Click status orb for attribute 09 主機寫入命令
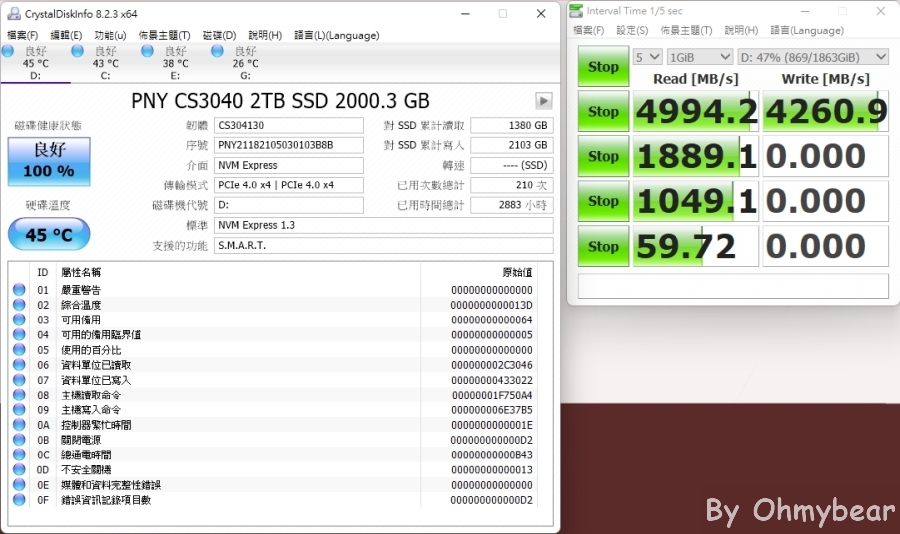The image size is (900, 534). (19, 409)
